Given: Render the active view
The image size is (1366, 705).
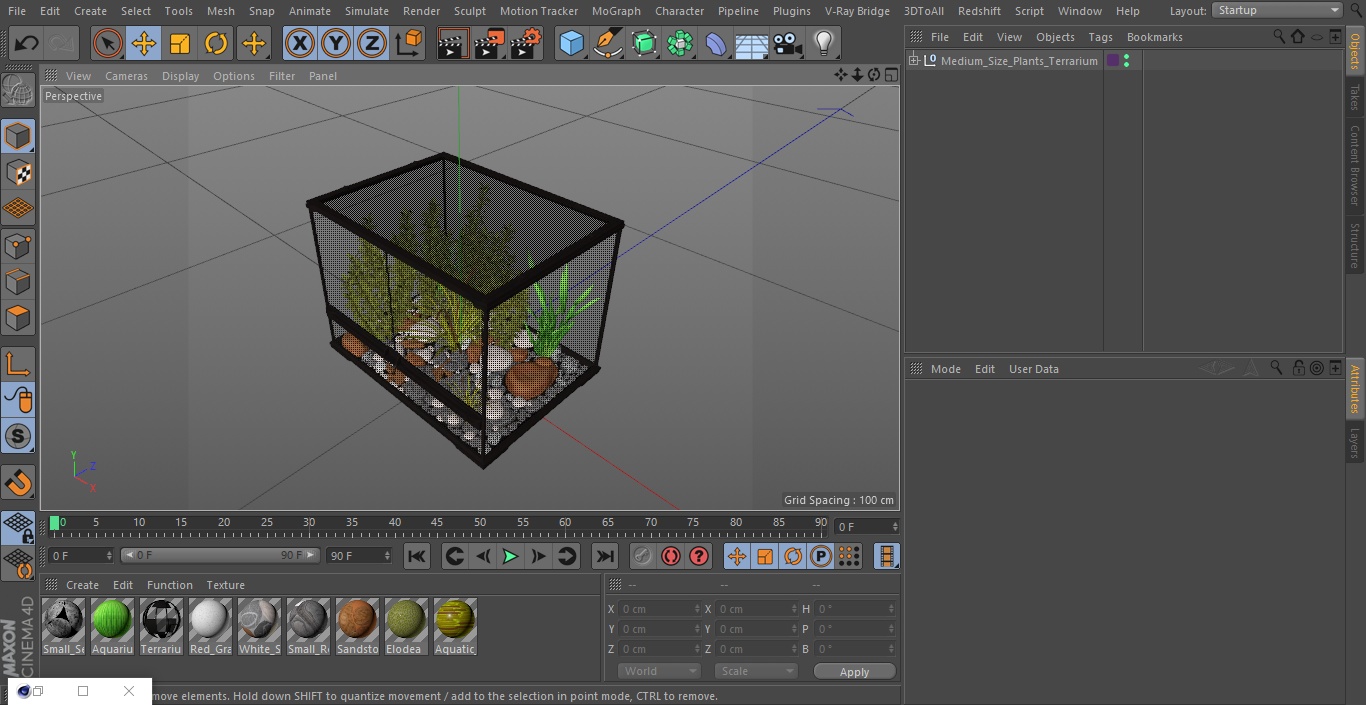Looking at the screenshot, I should 453,43.
